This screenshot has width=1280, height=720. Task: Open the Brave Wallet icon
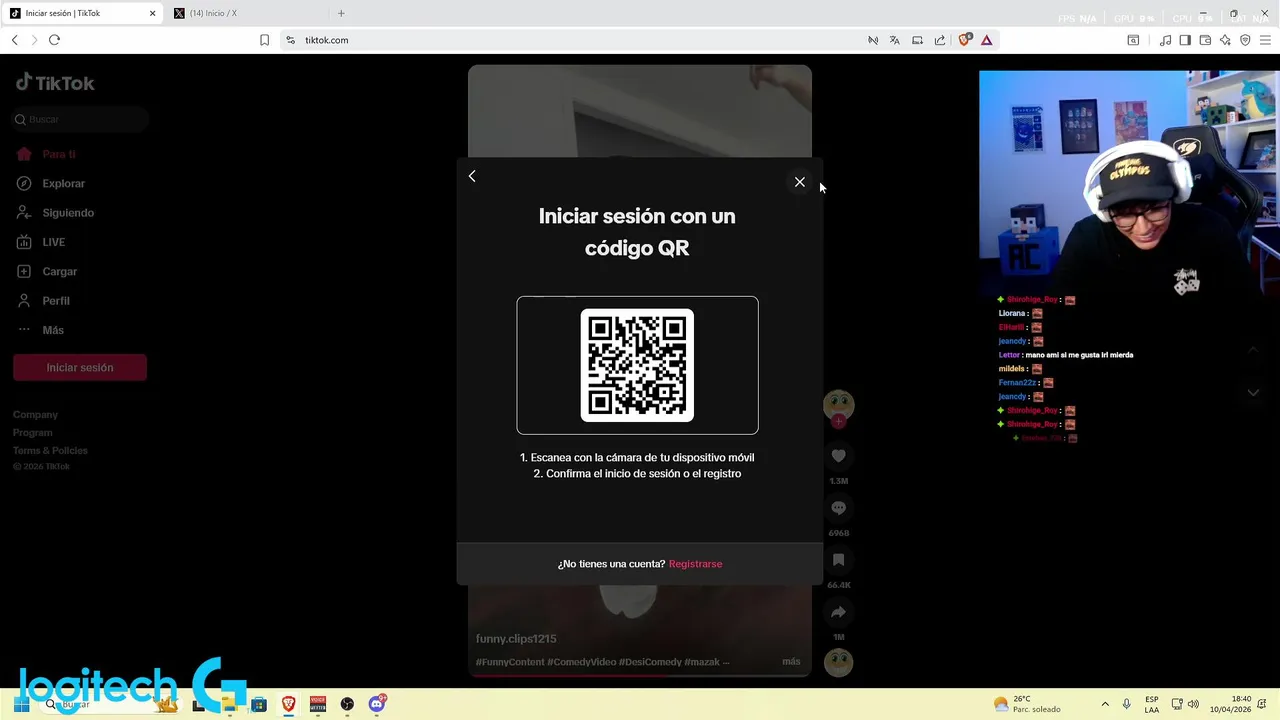point(1205,40)
